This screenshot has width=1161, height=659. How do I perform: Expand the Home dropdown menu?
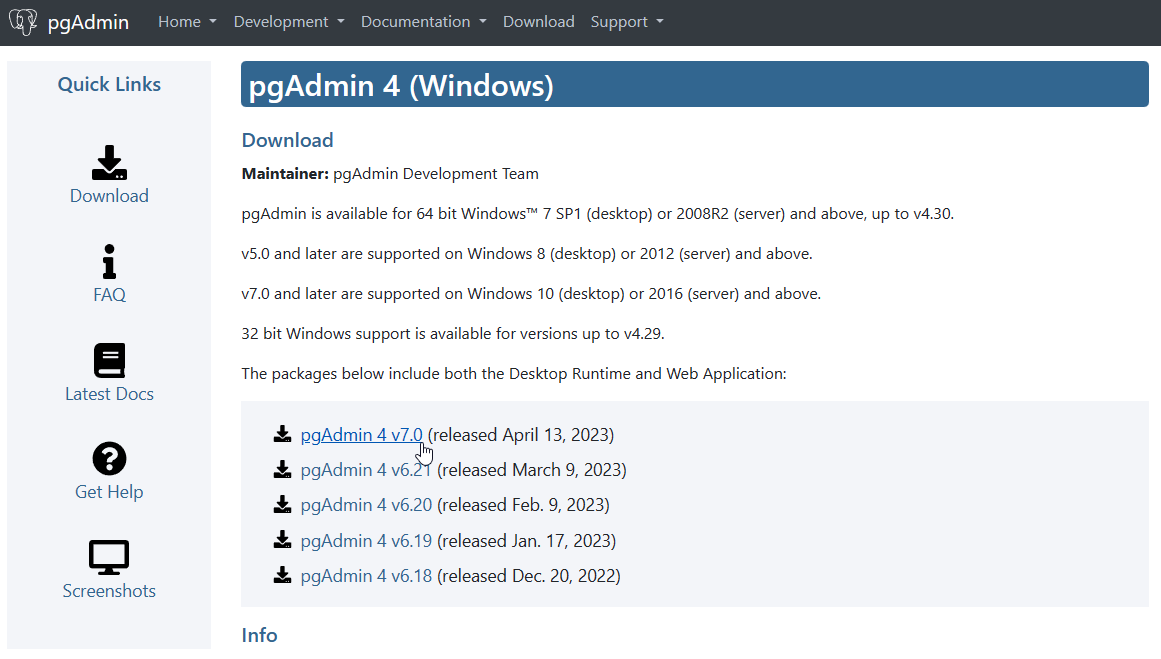(x=187, y=22)
